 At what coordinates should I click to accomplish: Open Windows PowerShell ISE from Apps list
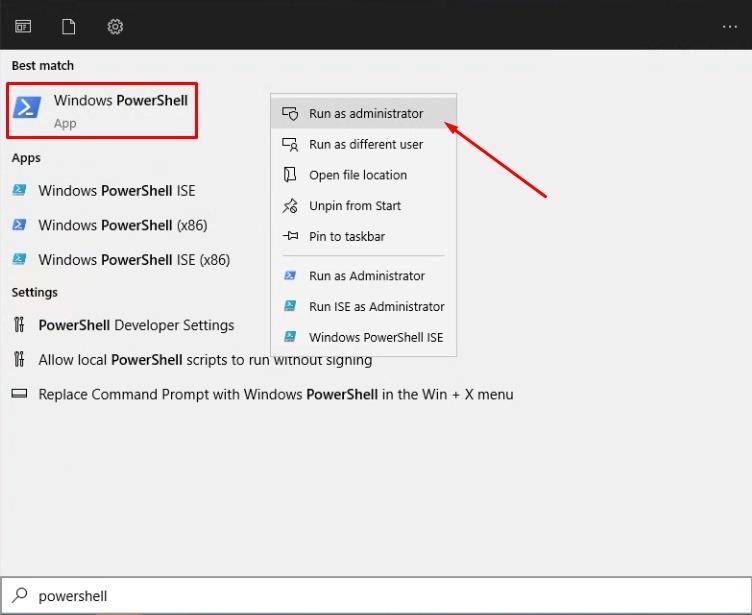(x=117, y=190)
